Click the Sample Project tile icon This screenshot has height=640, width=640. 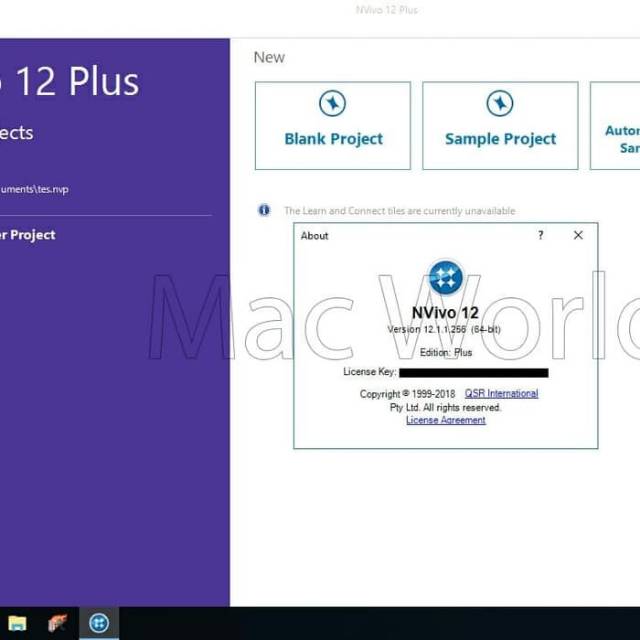[x=499, y=104]
